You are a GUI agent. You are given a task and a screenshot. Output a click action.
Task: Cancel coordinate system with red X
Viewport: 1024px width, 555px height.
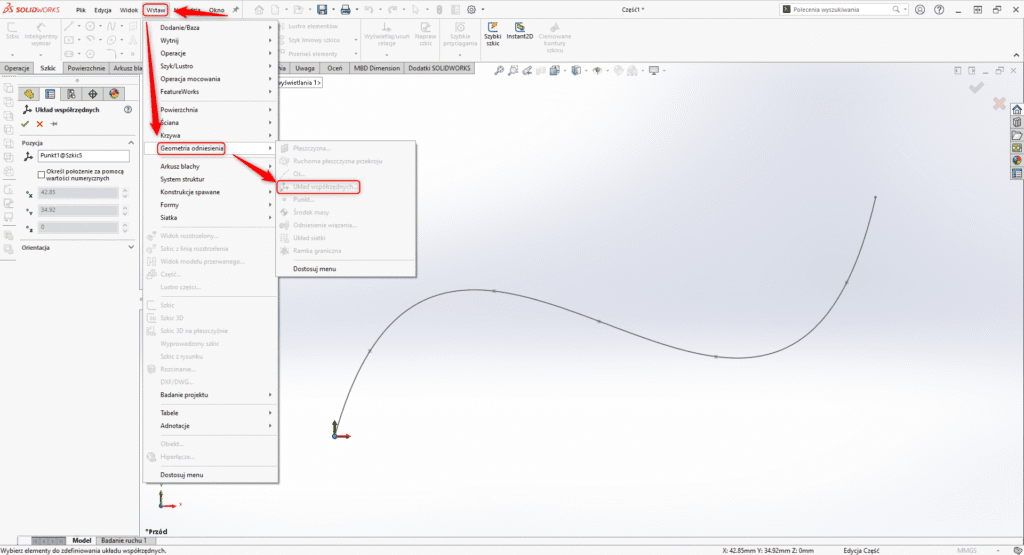pos(40,124)
